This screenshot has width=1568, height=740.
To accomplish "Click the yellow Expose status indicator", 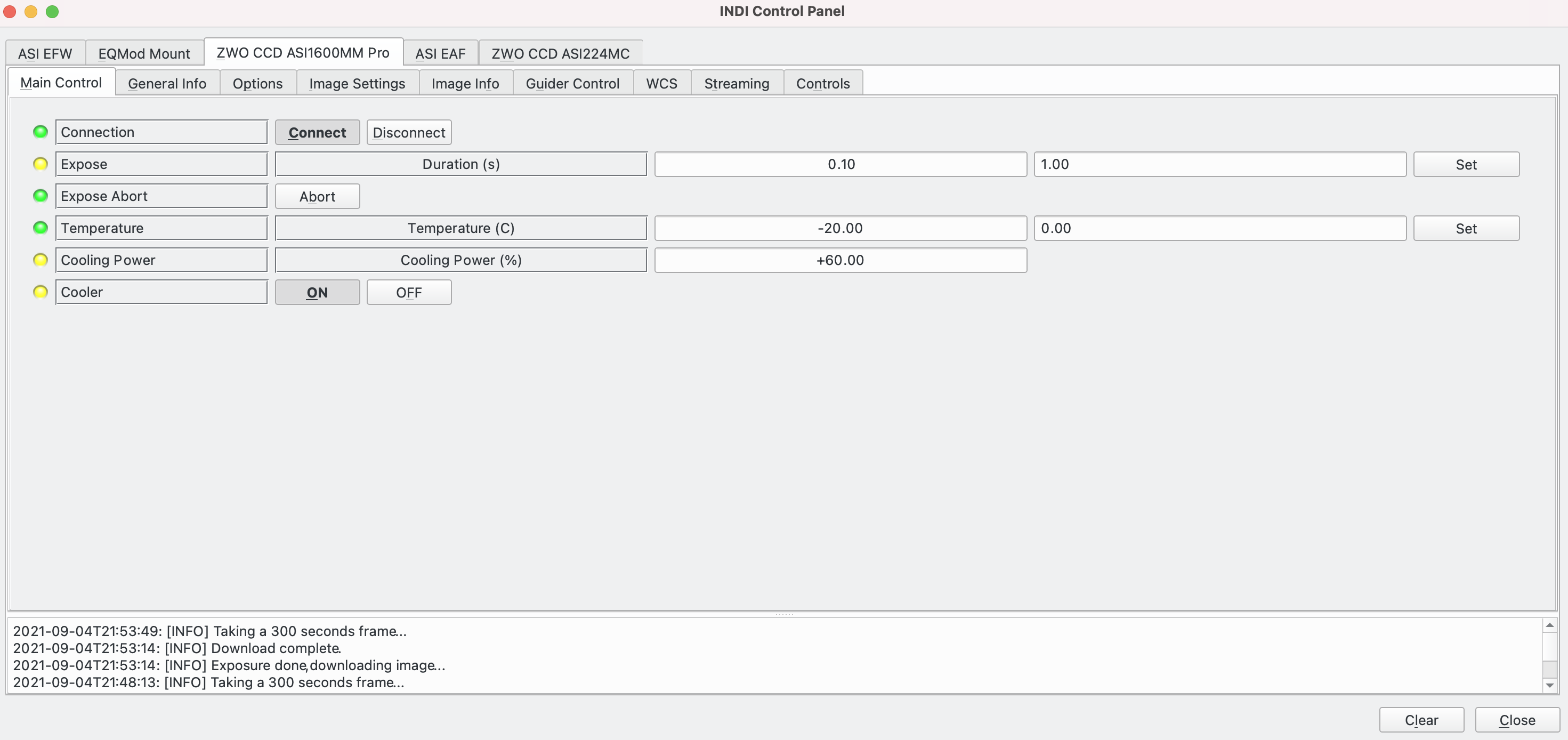I will pos(40,163).
